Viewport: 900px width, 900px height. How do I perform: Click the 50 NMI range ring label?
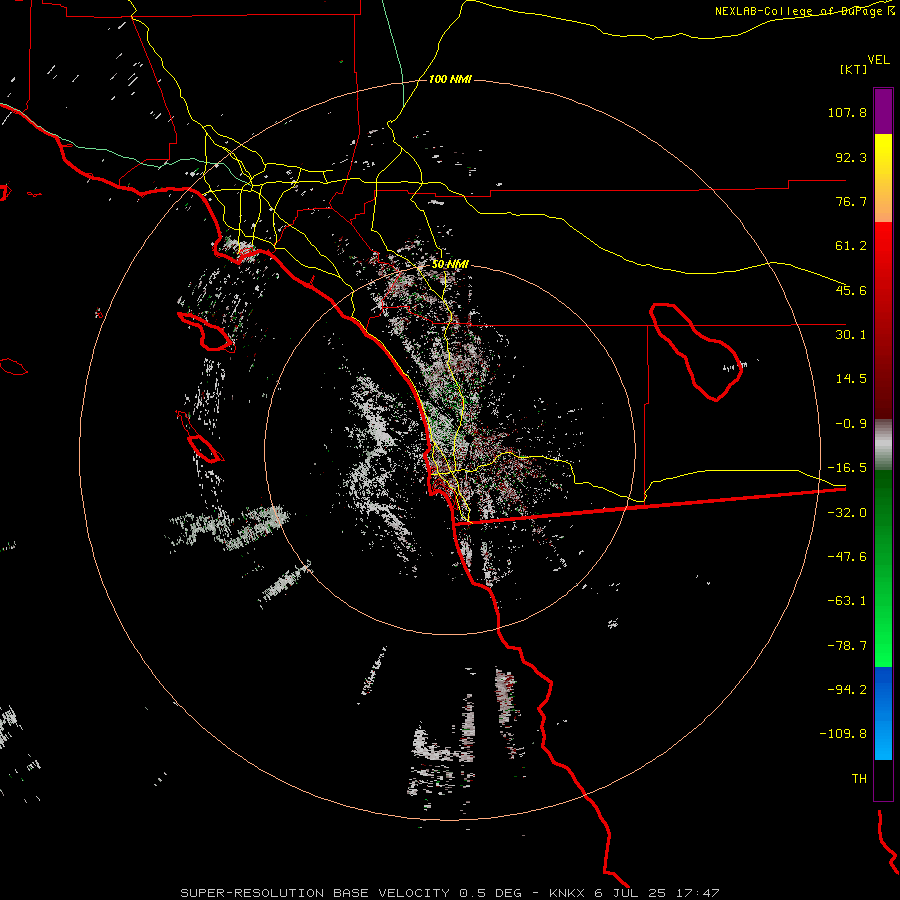click(450, 265)
